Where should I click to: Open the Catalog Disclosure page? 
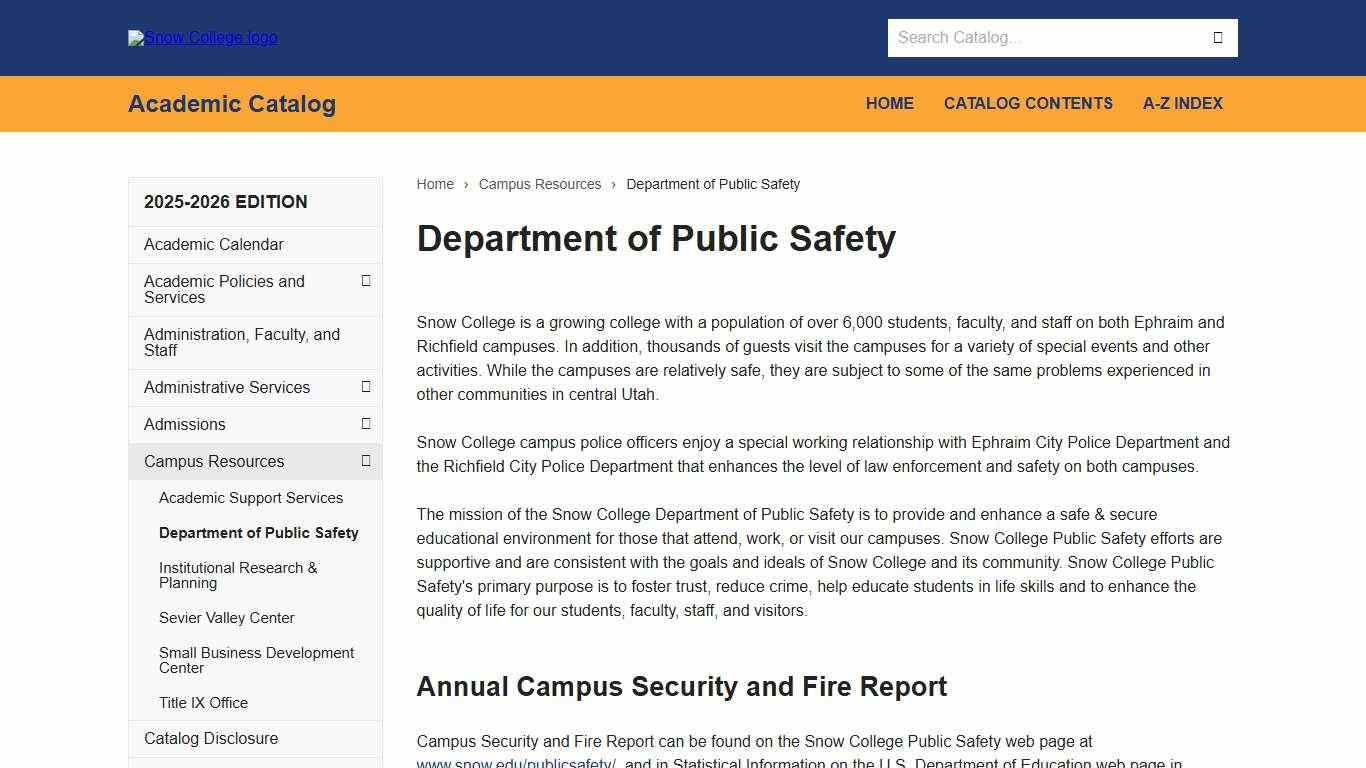[210, 738]
